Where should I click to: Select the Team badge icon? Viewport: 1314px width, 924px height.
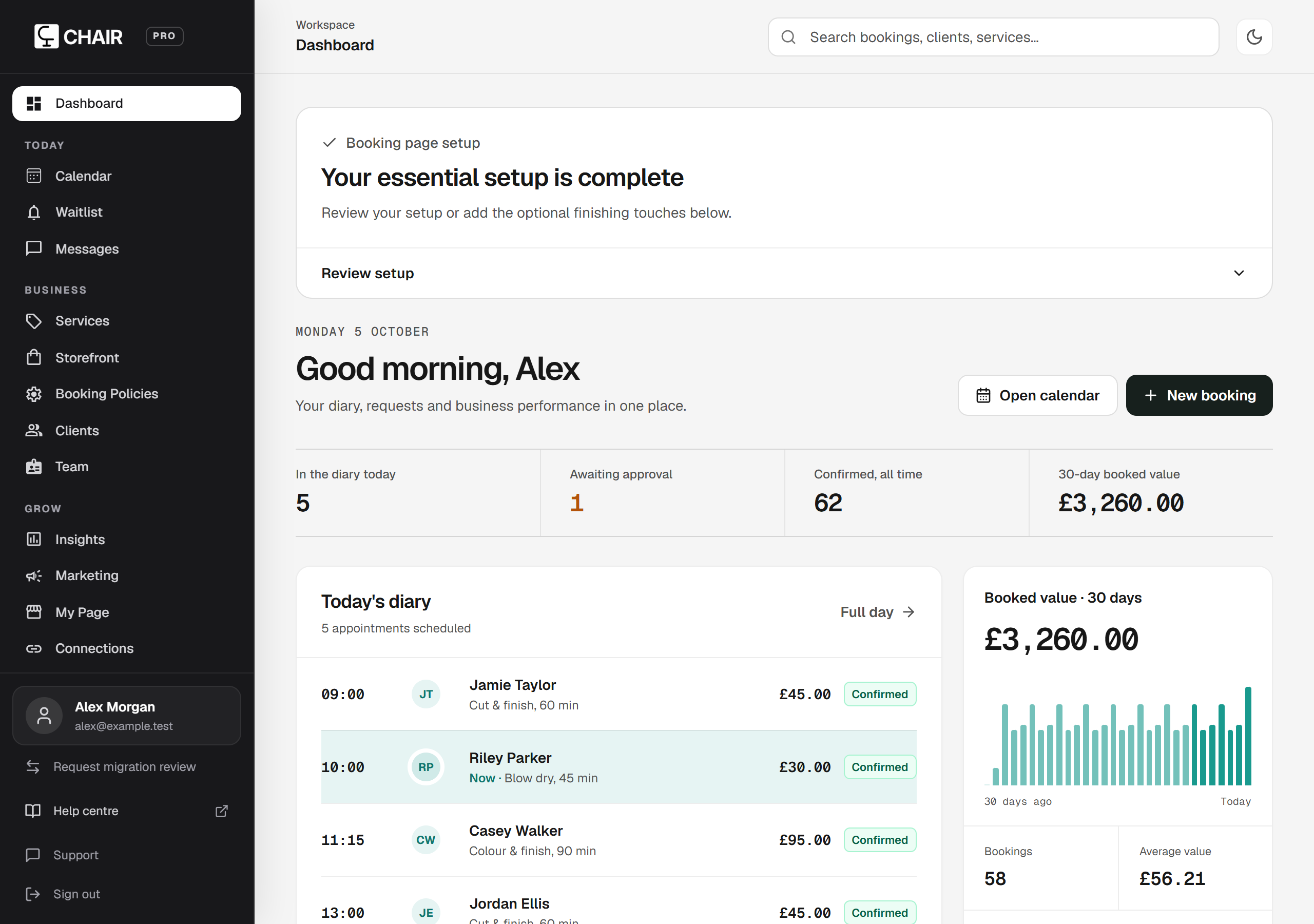tap(34, 467)
